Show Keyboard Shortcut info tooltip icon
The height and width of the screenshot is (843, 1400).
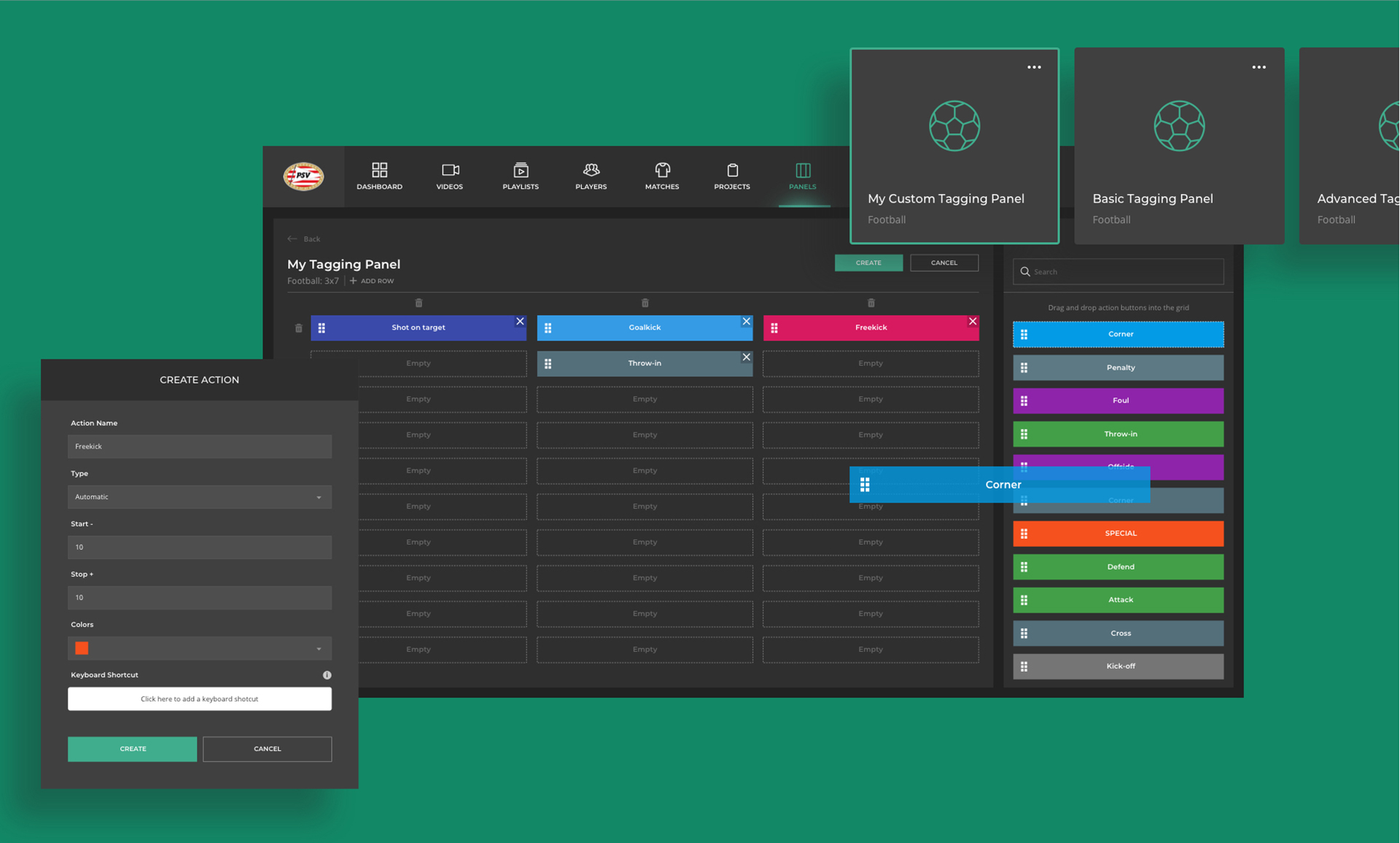327,675
